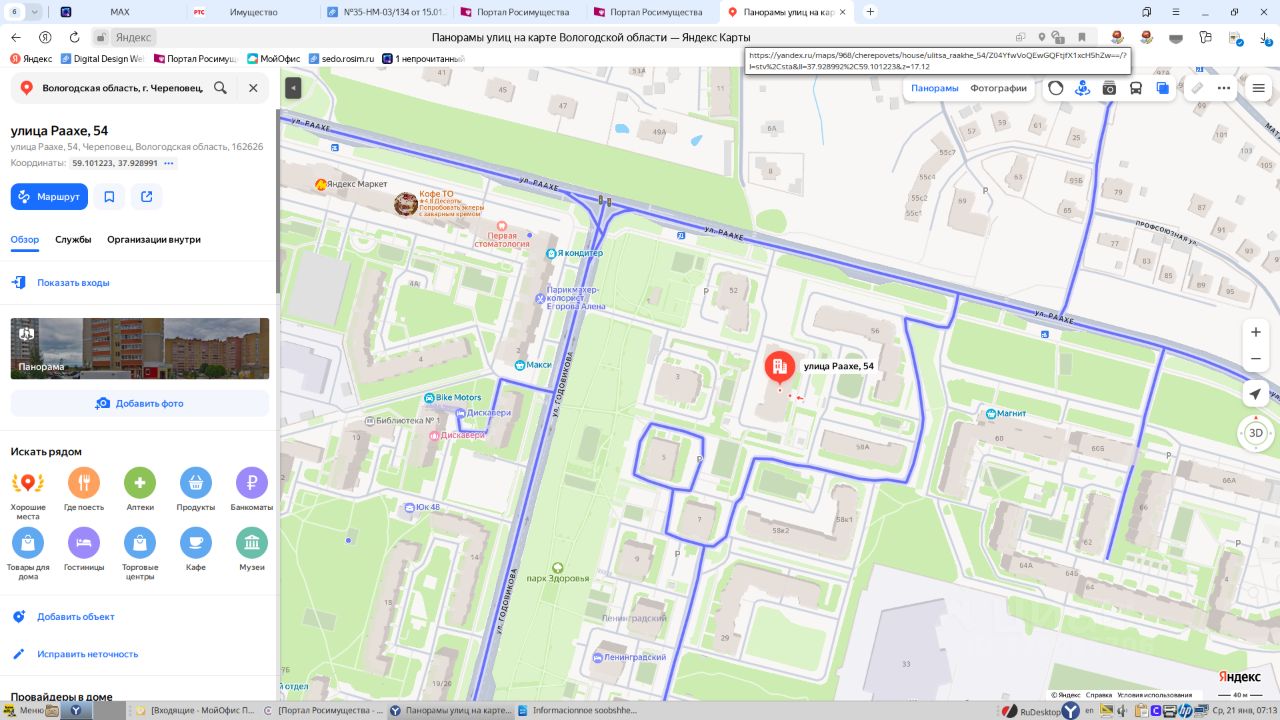Toggle the photos camera layer icon
This screenshot has width=1280, height=720.
(1109, 88)
